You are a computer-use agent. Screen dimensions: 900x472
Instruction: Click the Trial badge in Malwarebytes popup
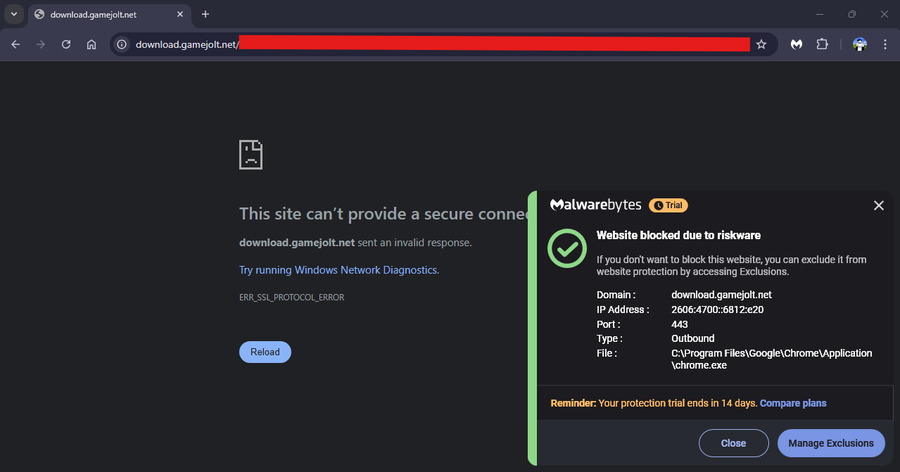pyautogui.click(x=668, y=205)
